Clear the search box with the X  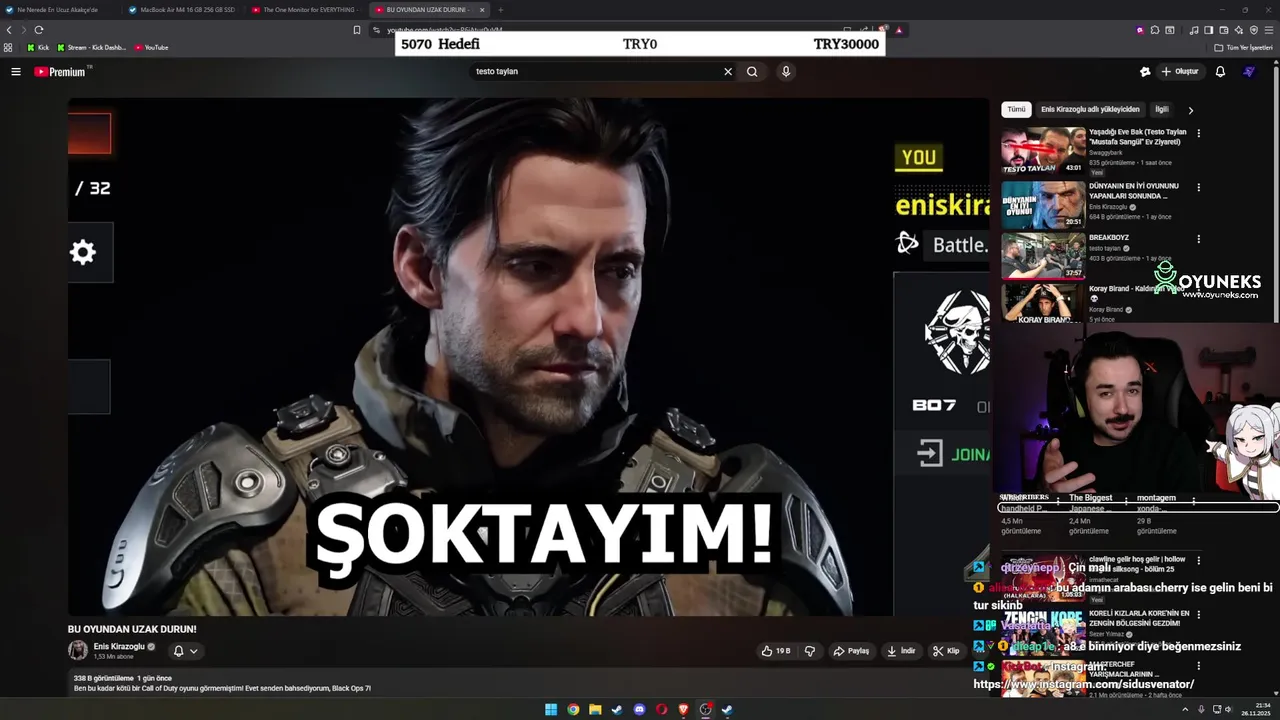pyautogui.click(x=728, y=71)
